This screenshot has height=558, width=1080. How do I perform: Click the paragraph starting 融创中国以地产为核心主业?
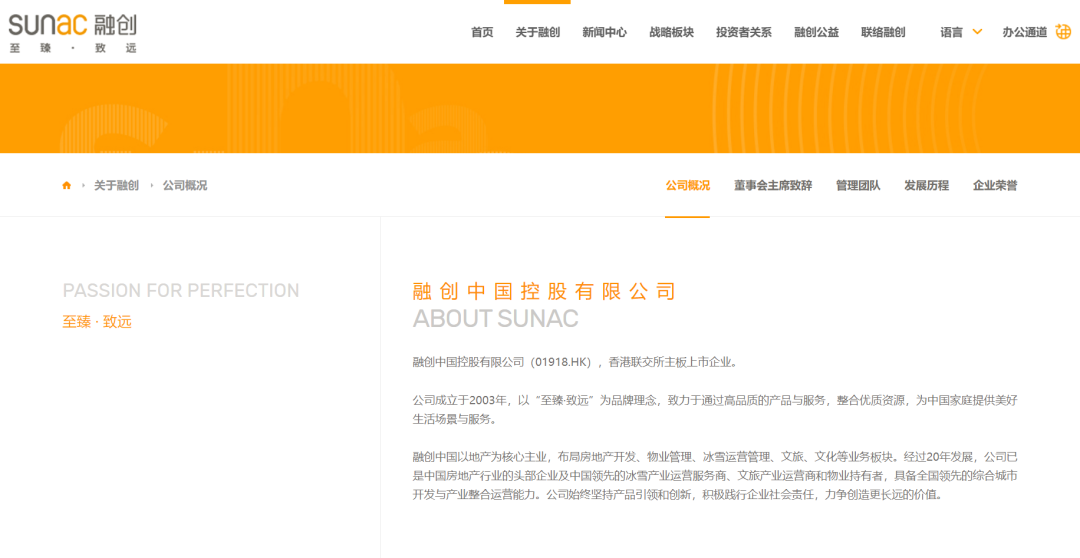coord(715,475)
